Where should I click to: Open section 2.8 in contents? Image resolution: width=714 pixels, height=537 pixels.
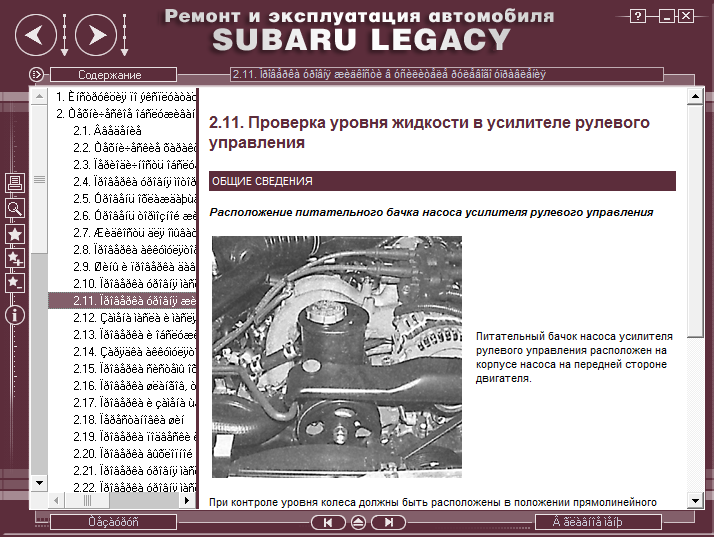[x=134, y=250]
